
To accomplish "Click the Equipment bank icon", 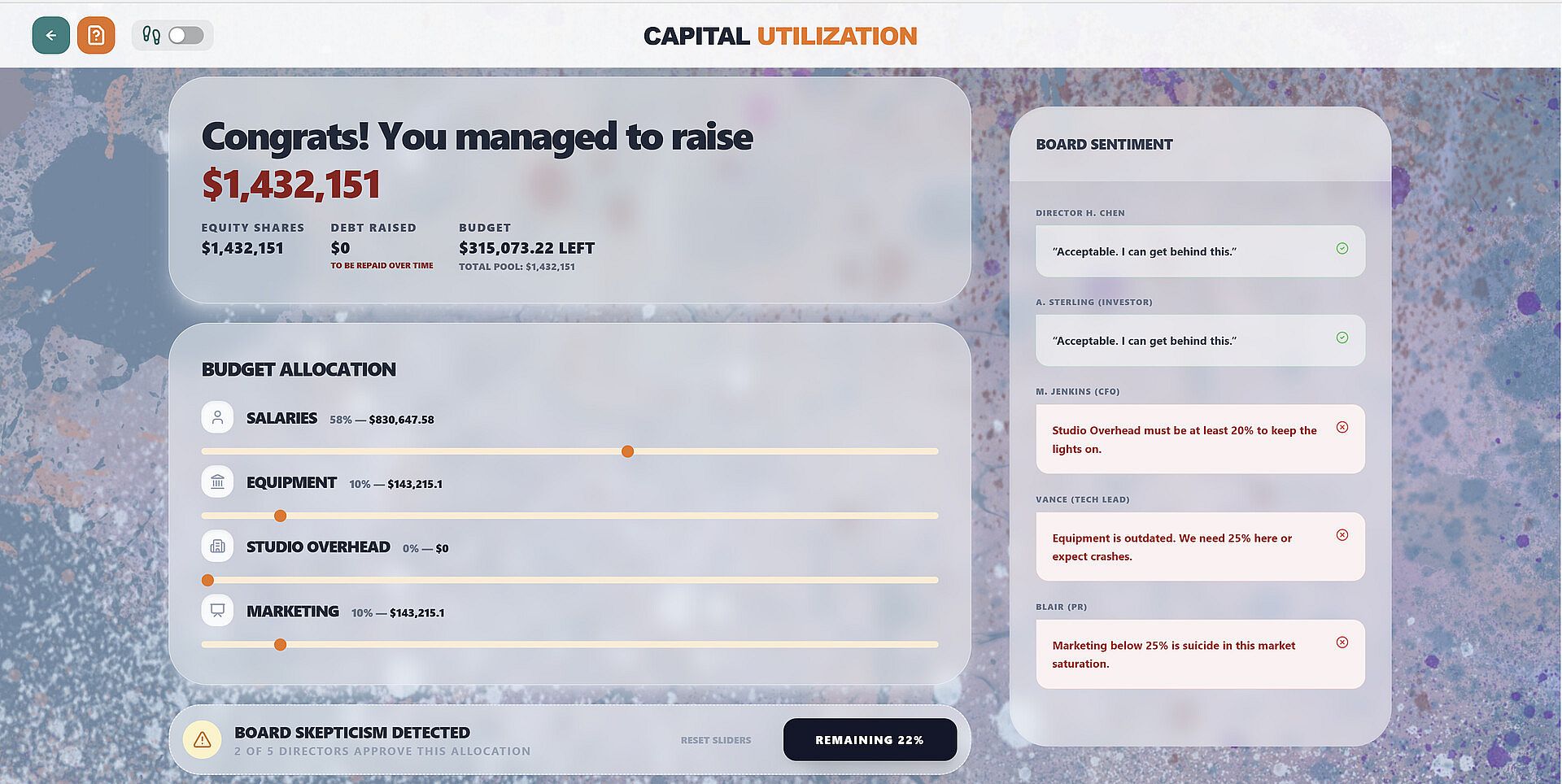I will [x=217, y=482].
